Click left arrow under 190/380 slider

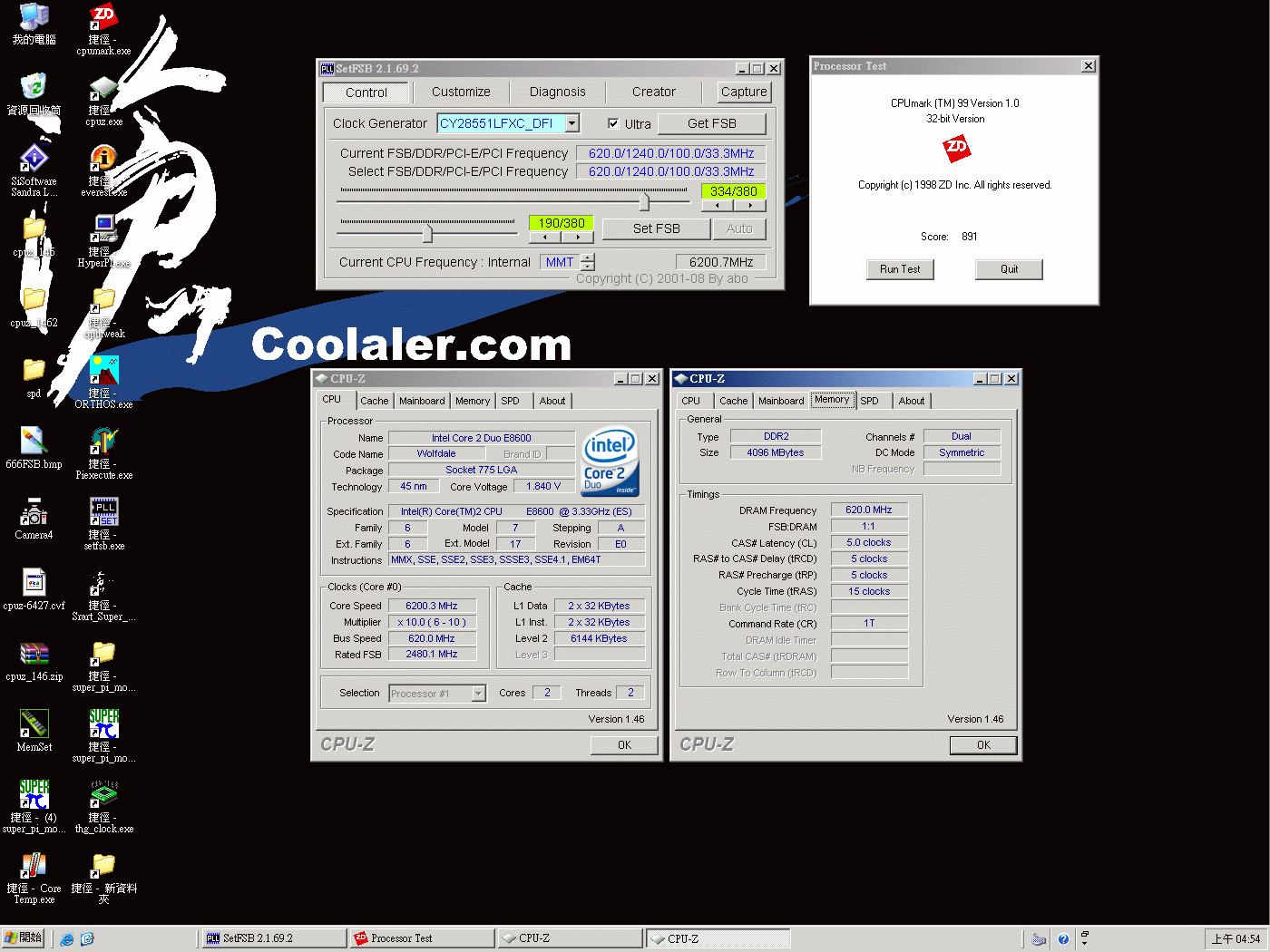[545, 238]
